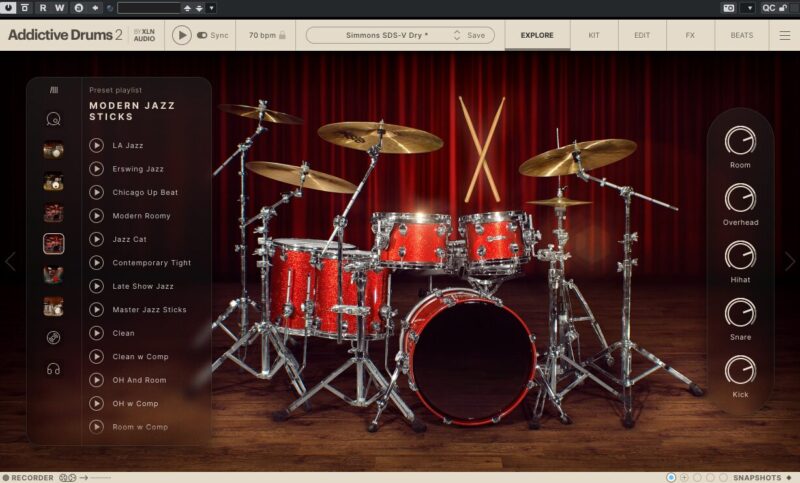
Task: Open the playlist library icon atop sidebar
Action: pos(53,90)
